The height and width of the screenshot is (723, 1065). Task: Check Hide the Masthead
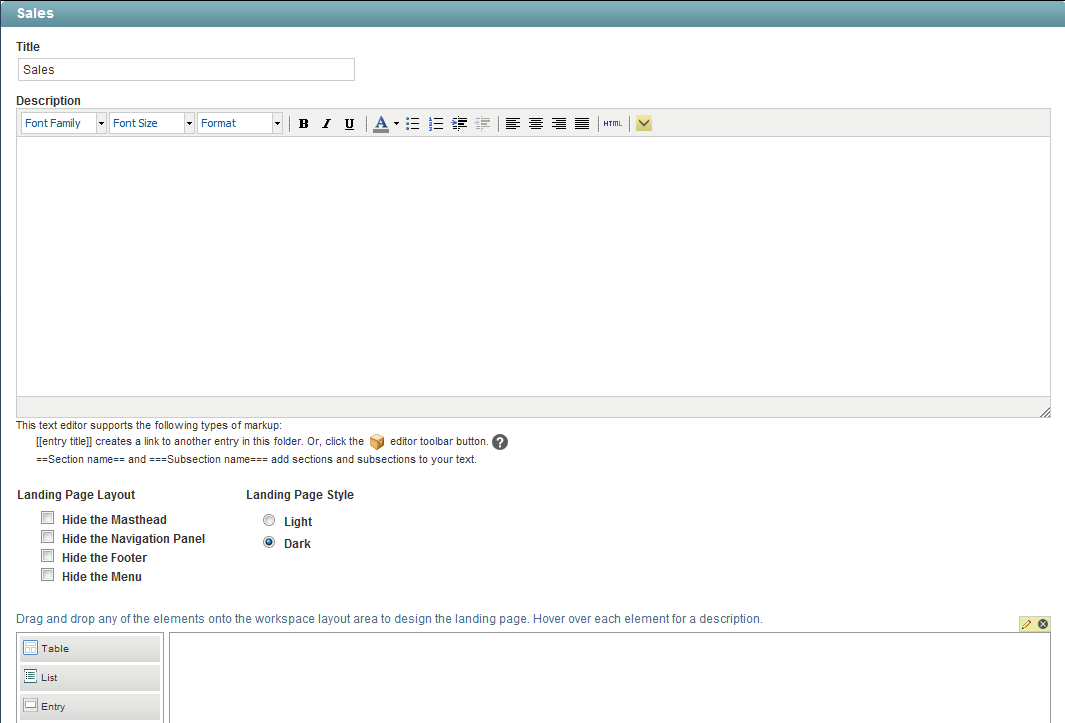(48, 518)
